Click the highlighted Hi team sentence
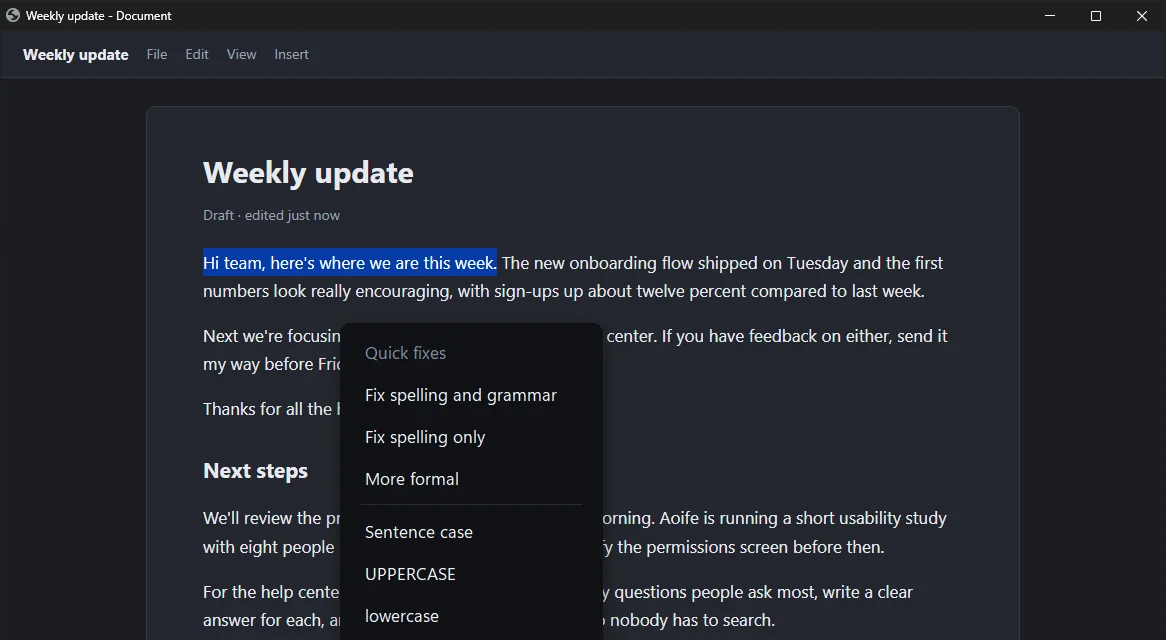 [350, 262]
